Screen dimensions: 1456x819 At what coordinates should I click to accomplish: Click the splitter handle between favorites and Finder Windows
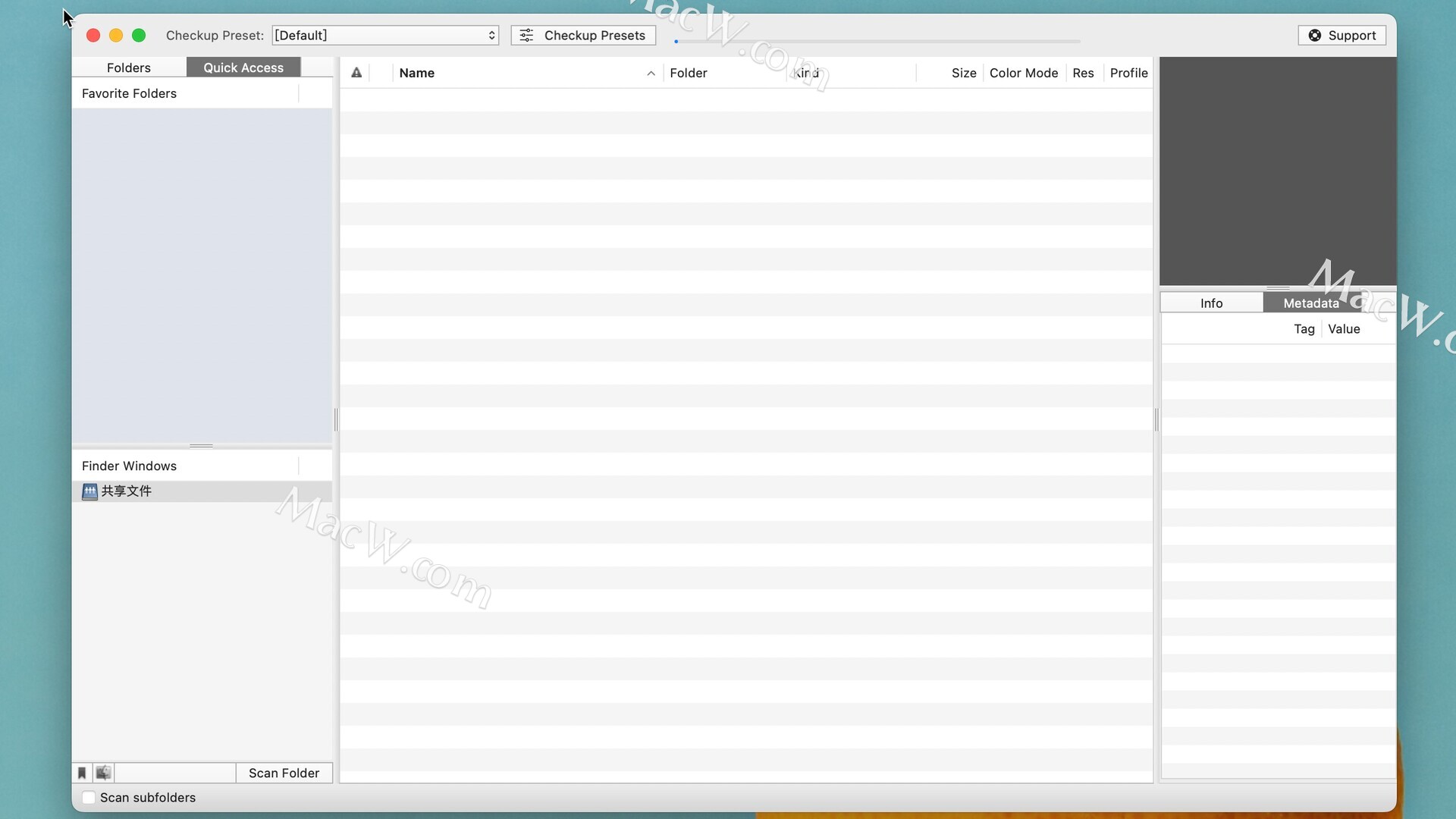pos(201,446)
